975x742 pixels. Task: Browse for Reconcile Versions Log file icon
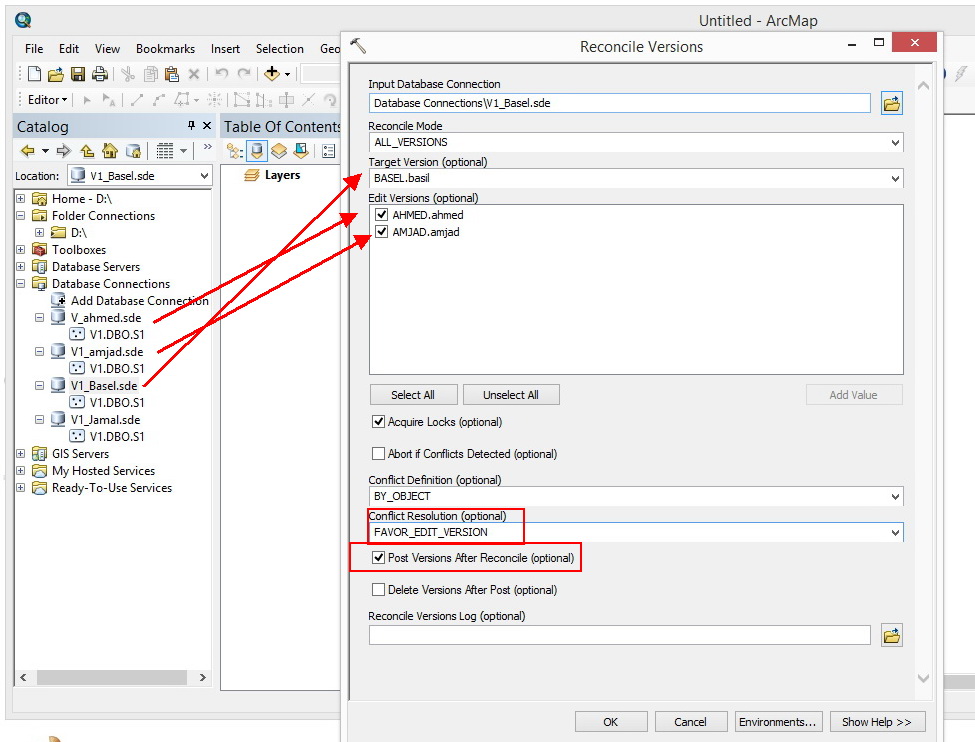coord(892,636)
